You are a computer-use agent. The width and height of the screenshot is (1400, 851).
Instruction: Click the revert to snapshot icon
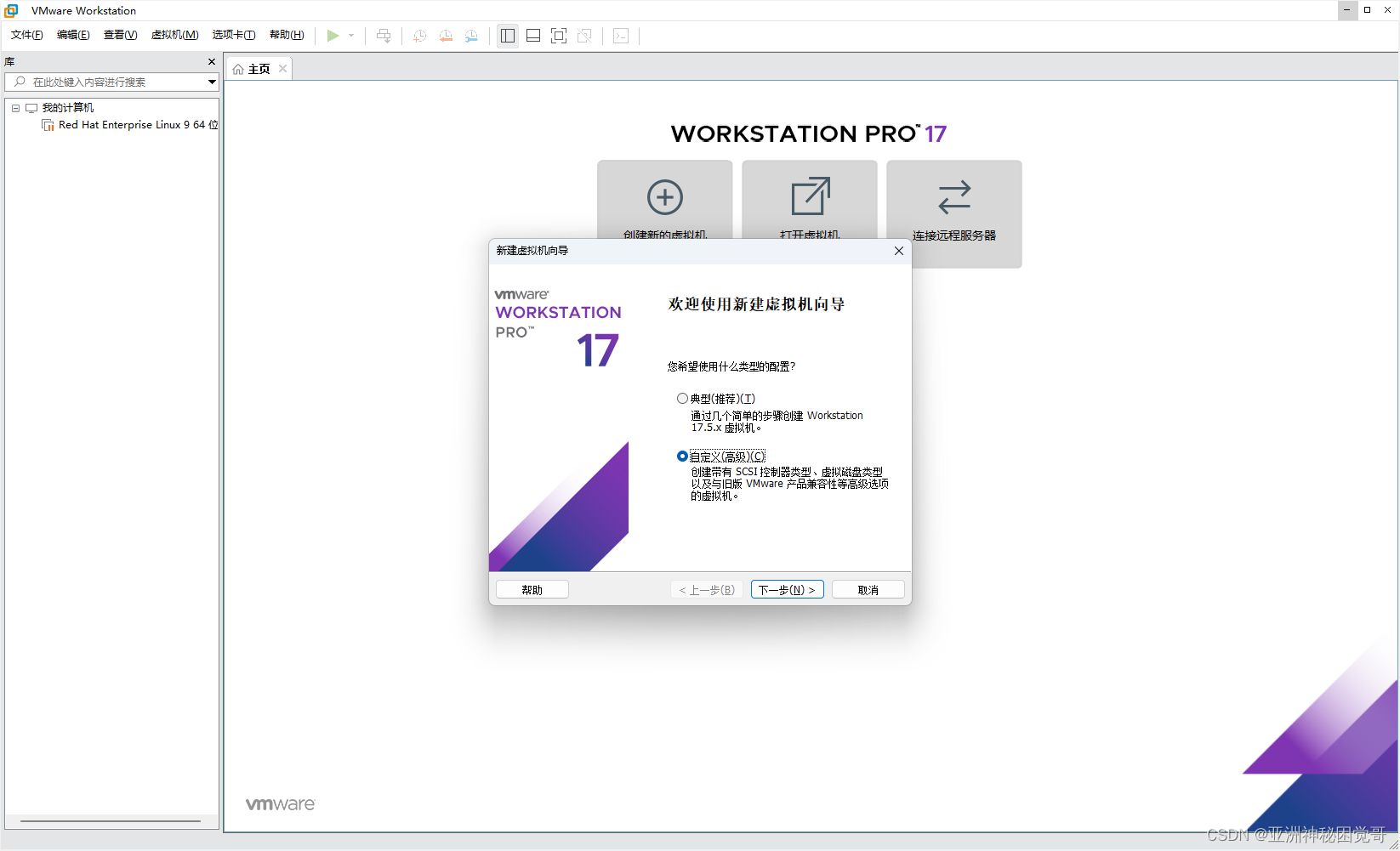pyautogui.click(x=446, y=36)
